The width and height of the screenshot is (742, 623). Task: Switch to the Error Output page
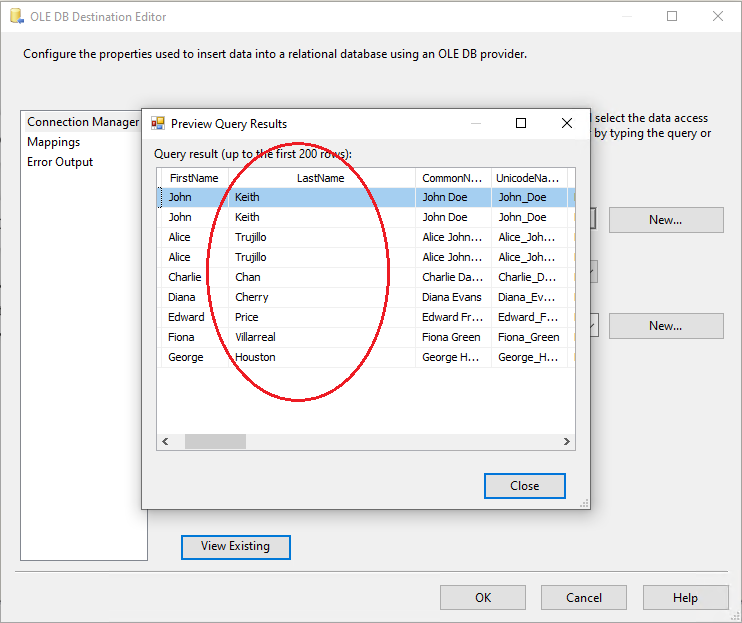(x=60, y=162)
